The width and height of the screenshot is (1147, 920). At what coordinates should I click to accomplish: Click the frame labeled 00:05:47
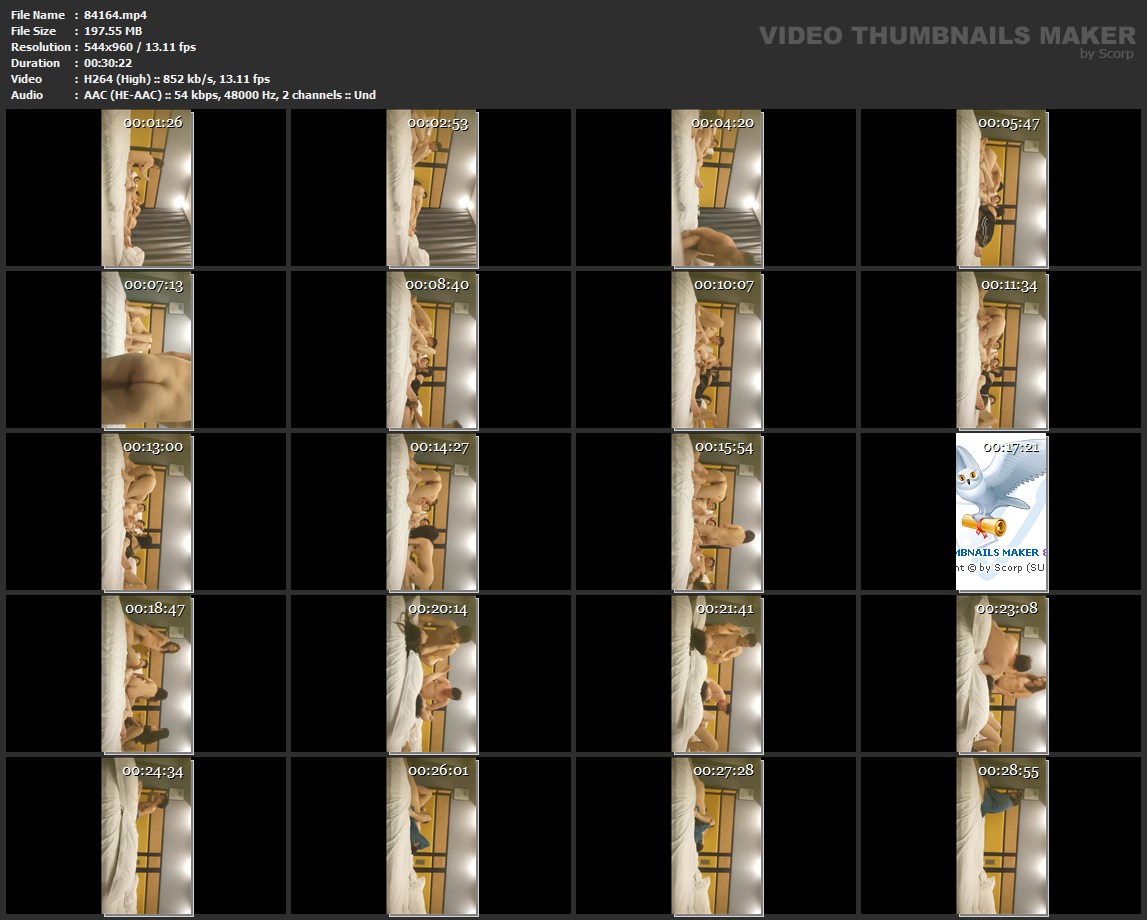pyautogui.click(x=1002, y=188)
